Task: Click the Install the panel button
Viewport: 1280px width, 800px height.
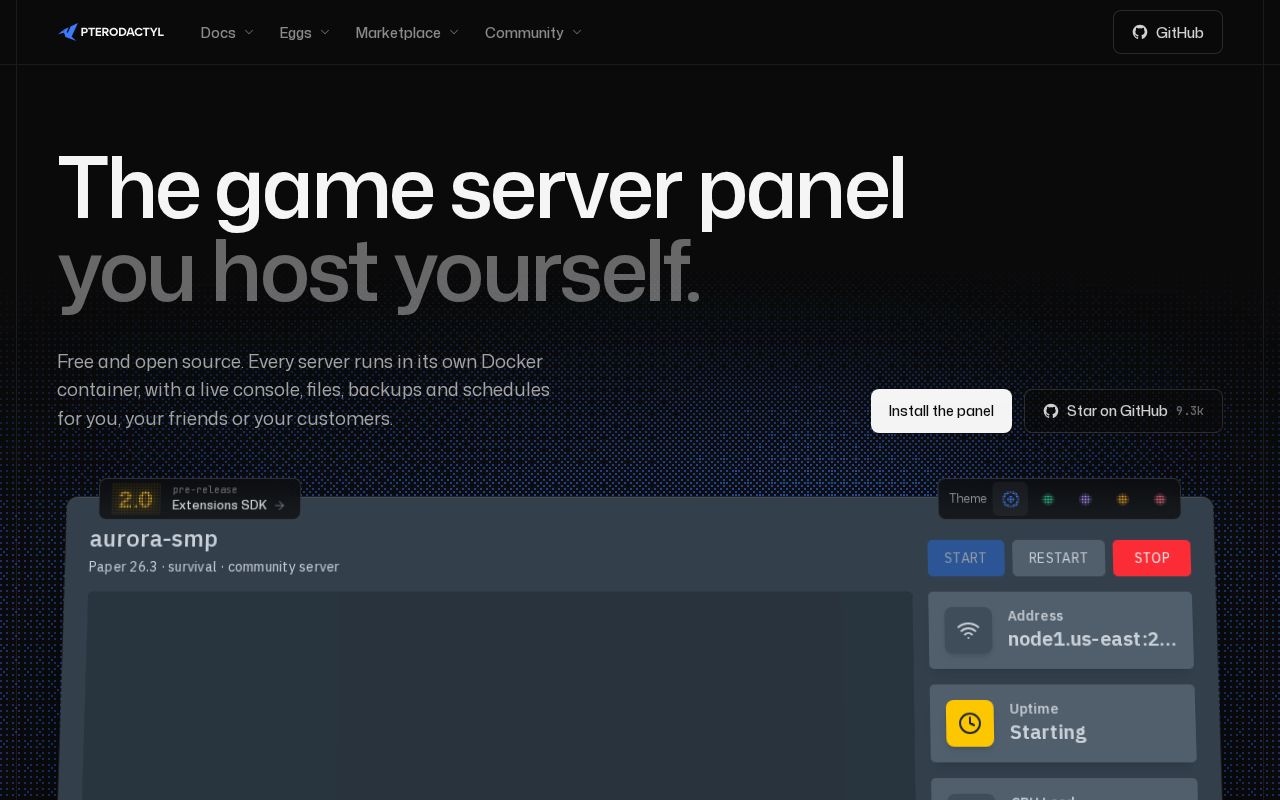Action: coord(941,411)
